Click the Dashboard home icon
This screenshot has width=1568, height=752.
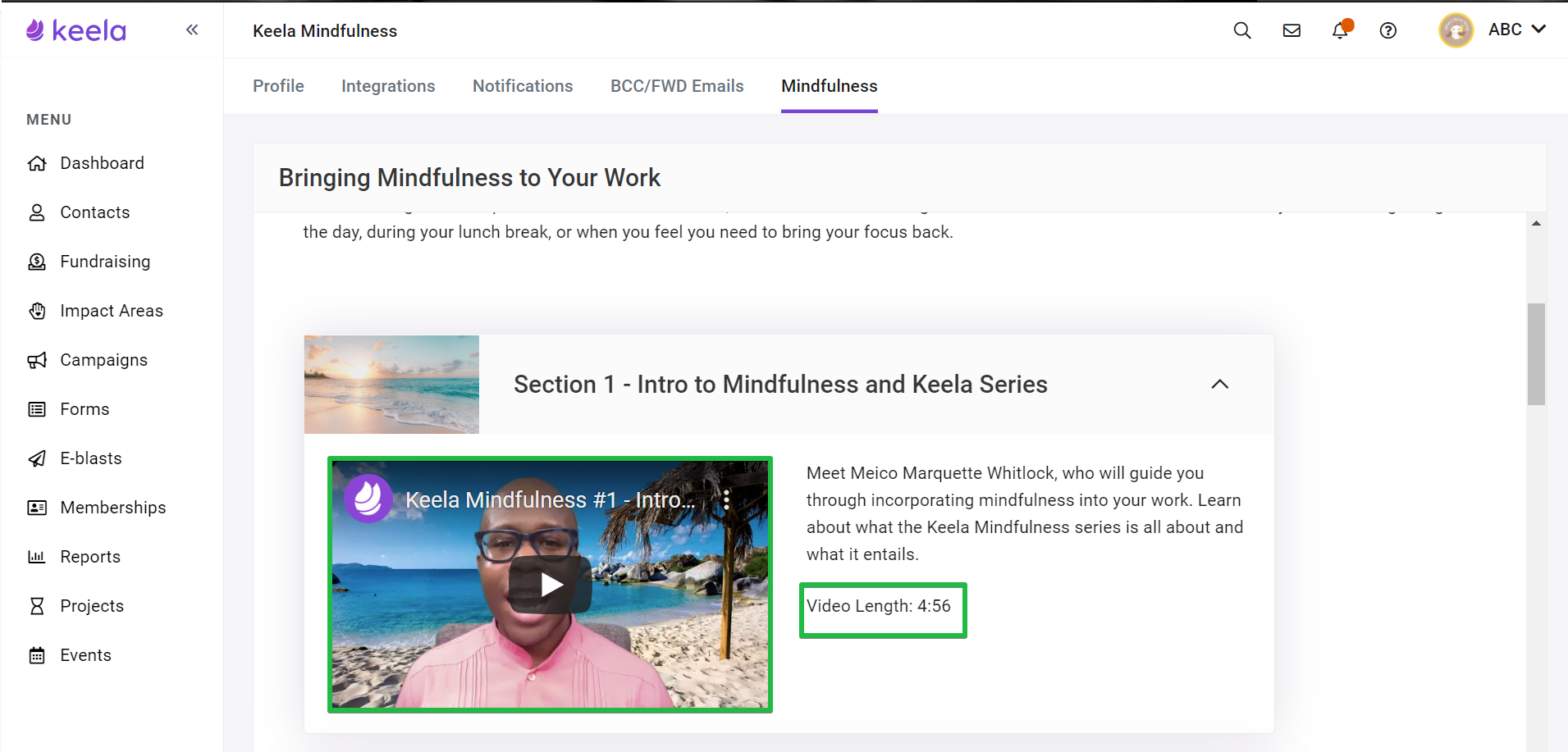point(37,163)
